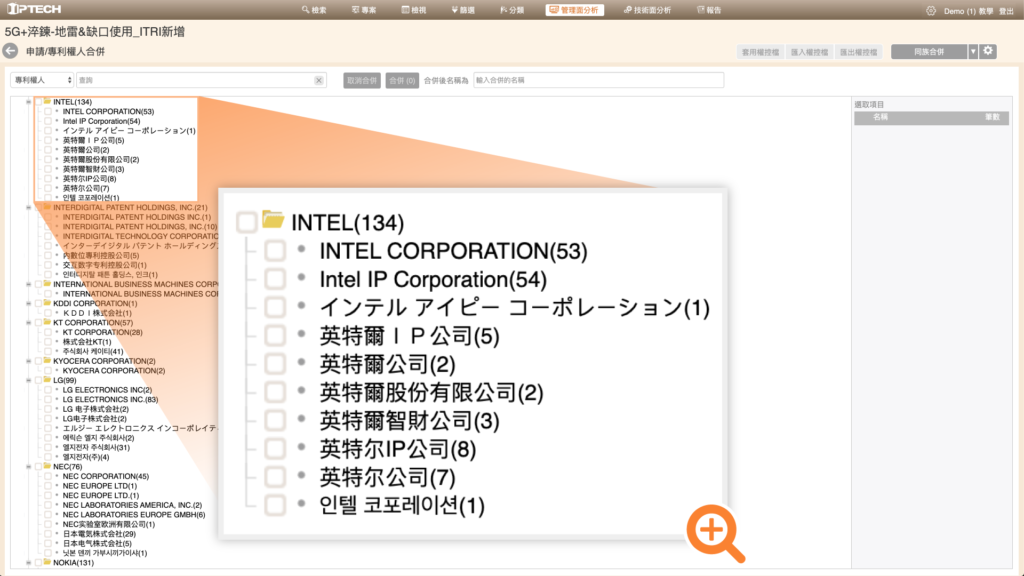Click the INTERDIGITAL PATENT HOLDINGS, INC.(21) folder icon
This screenshot has width=1024, height=576.
pyautogui.click(x=47, y=207)
